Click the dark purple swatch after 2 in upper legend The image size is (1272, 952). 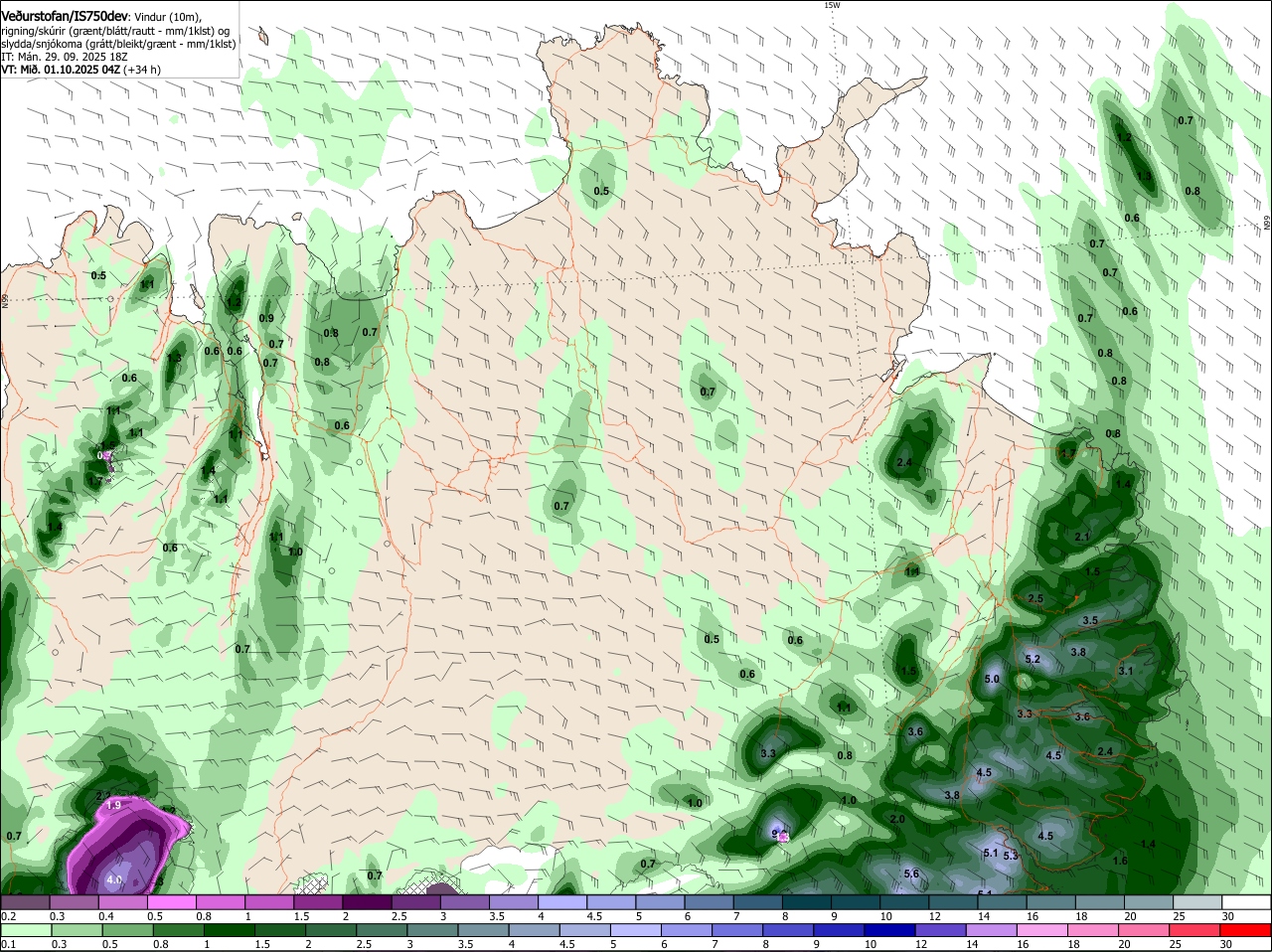coord(367,901)
